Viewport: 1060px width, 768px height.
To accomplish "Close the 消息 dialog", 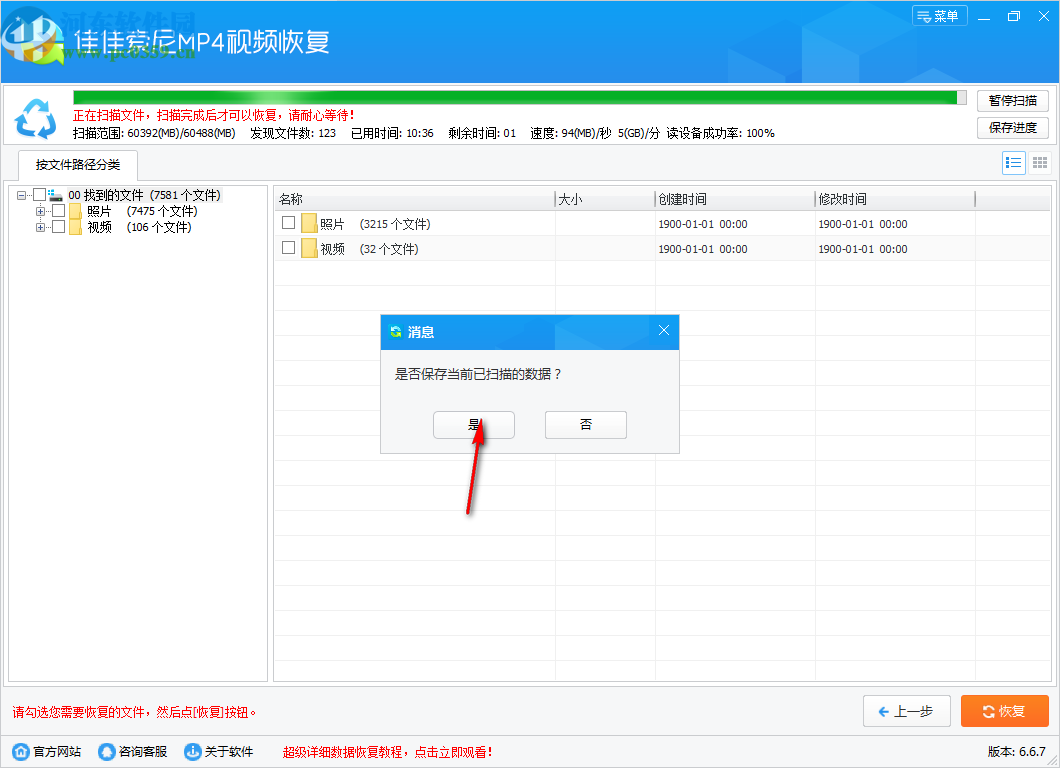I will 664,331.
